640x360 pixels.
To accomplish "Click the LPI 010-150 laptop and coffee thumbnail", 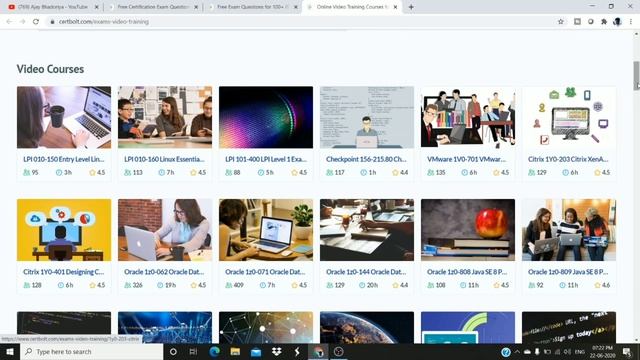I will 64,117.
